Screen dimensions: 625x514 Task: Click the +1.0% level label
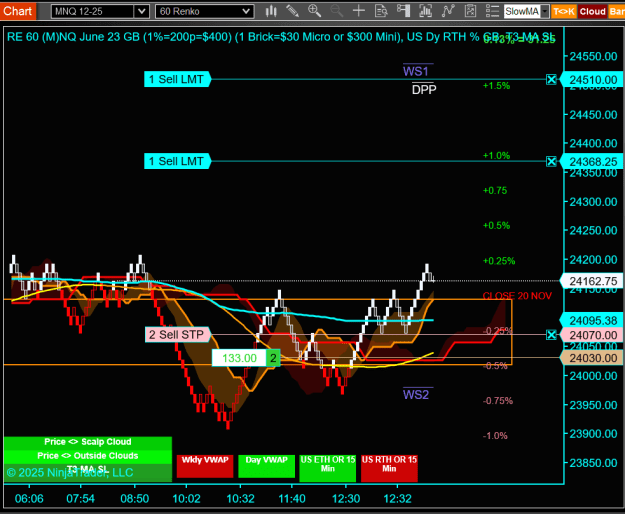pyautogui.click(x=496, y=155)
